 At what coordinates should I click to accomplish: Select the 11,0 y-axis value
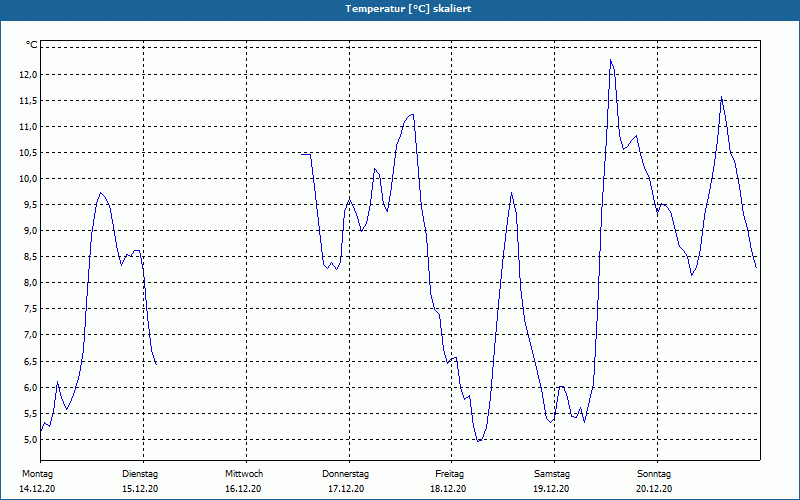(28, 127)
